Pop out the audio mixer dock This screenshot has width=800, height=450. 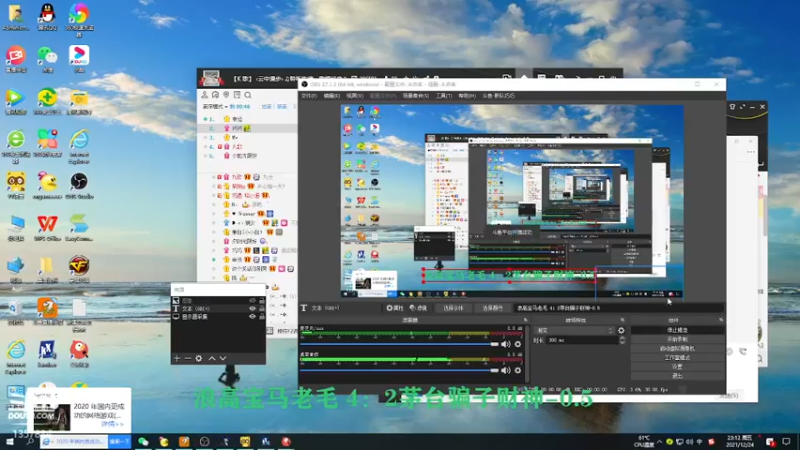526,320
